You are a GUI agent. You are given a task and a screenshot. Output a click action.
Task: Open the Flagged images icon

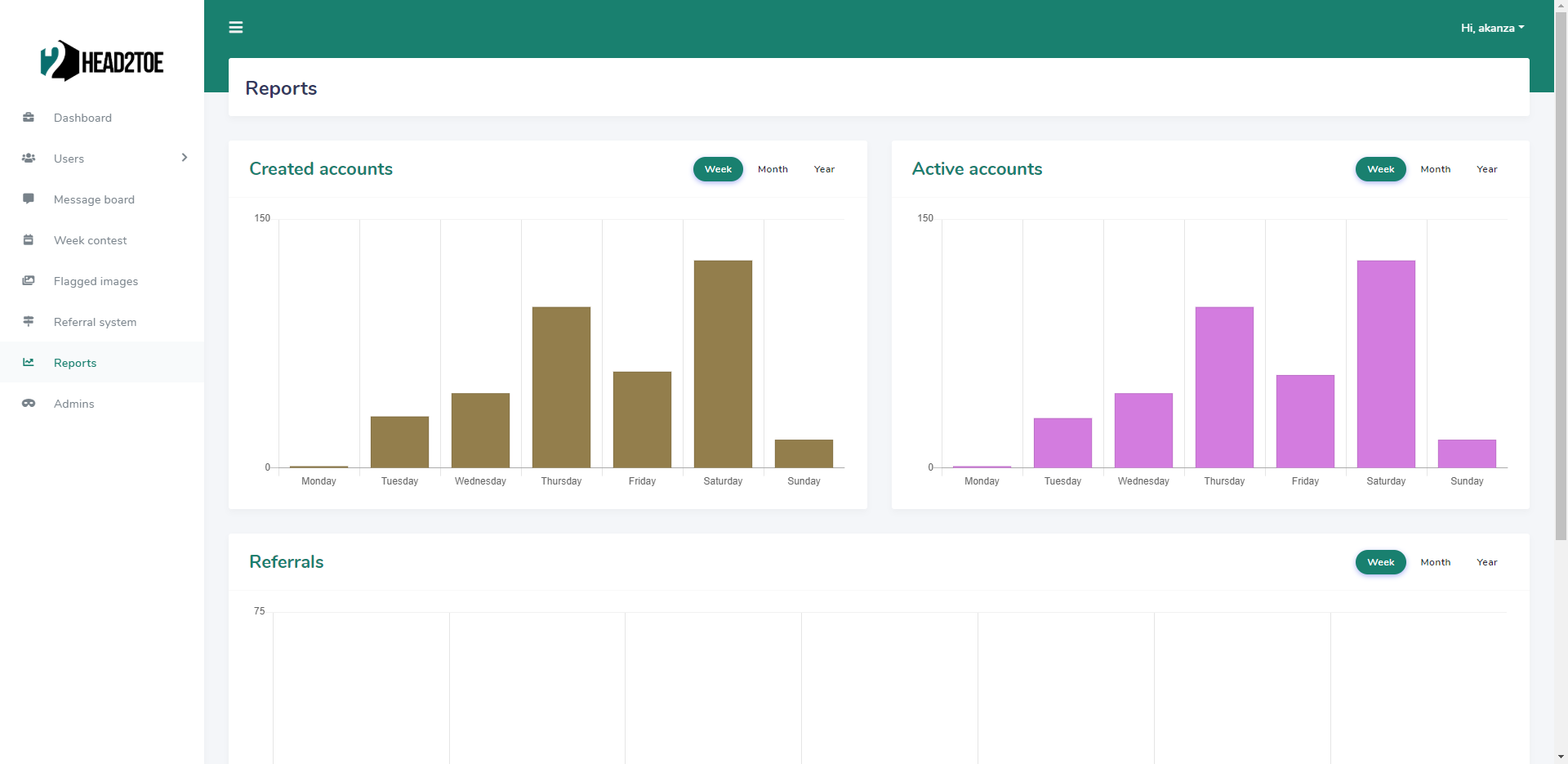[x=29, y=281]
